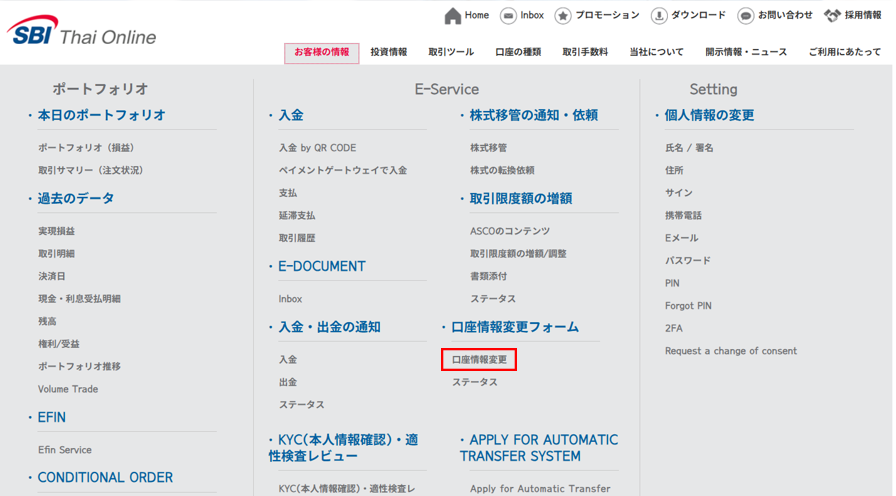Open the 取引履歴 link

(297, 238)
